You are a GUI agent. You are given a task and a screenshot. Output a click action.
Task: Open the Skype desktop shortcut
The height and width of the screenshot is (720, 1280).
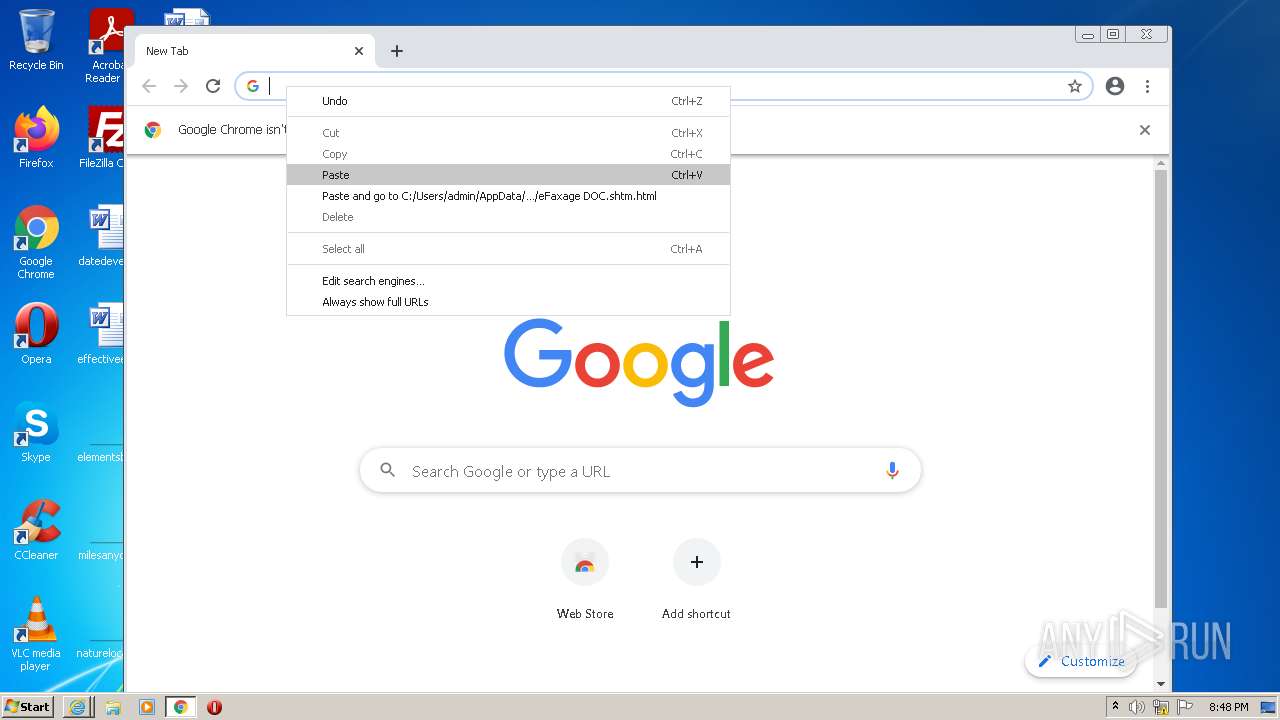pyautogui.click(x=36, y=431)
